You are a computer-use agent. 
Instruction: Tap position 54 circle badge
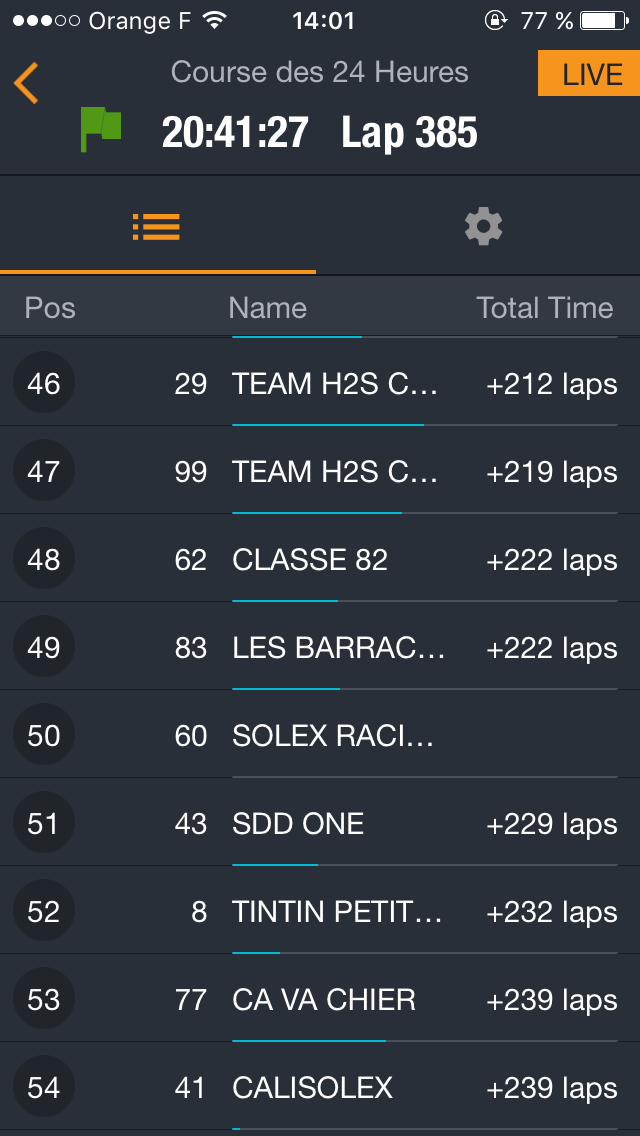tap(44, 1087)
